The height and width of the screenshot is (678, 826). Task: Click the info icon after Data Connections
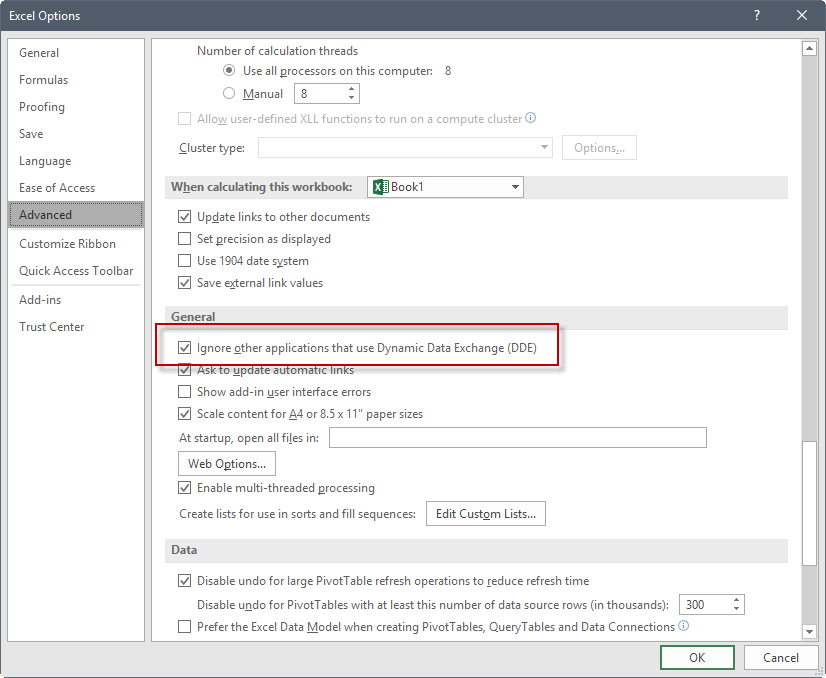[683, 626]
